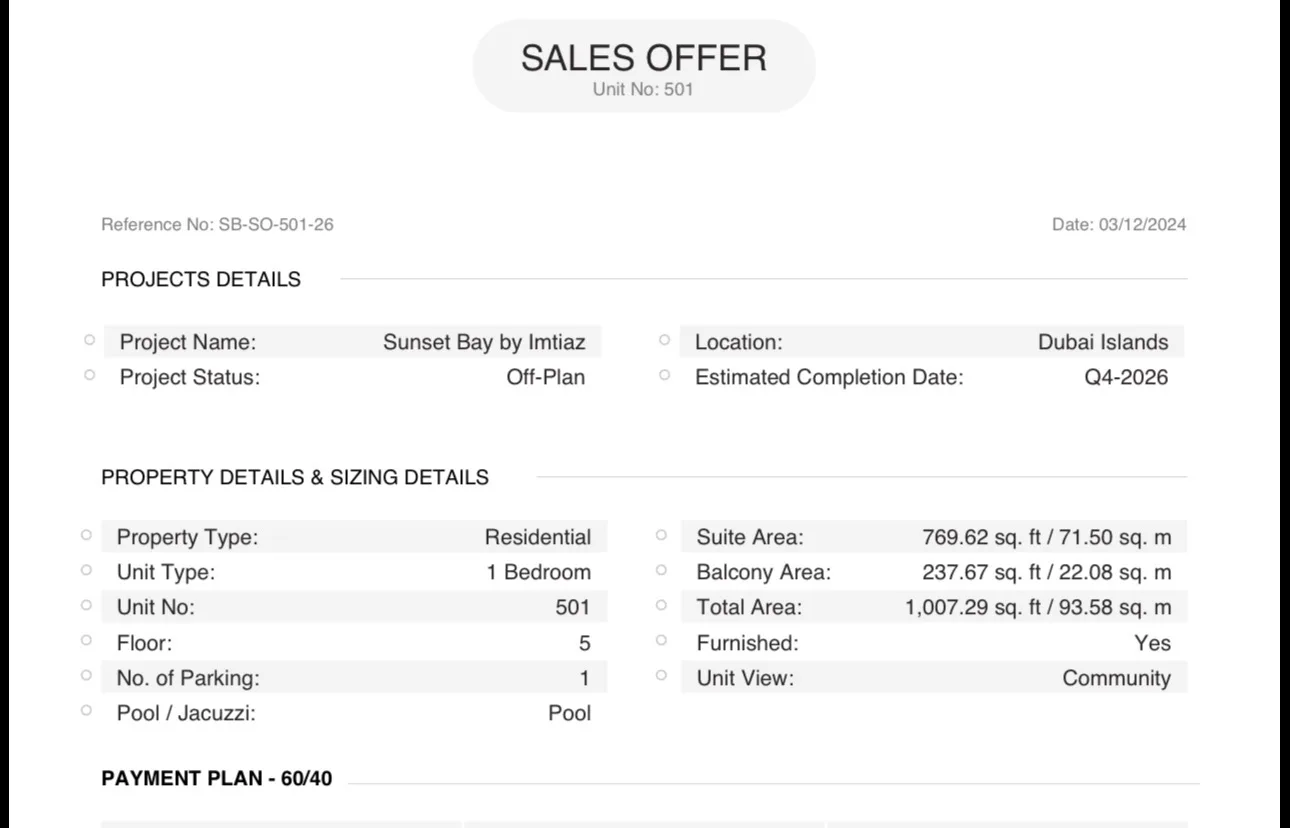Select the Sunset Bay by Imtiaz value

484,342
